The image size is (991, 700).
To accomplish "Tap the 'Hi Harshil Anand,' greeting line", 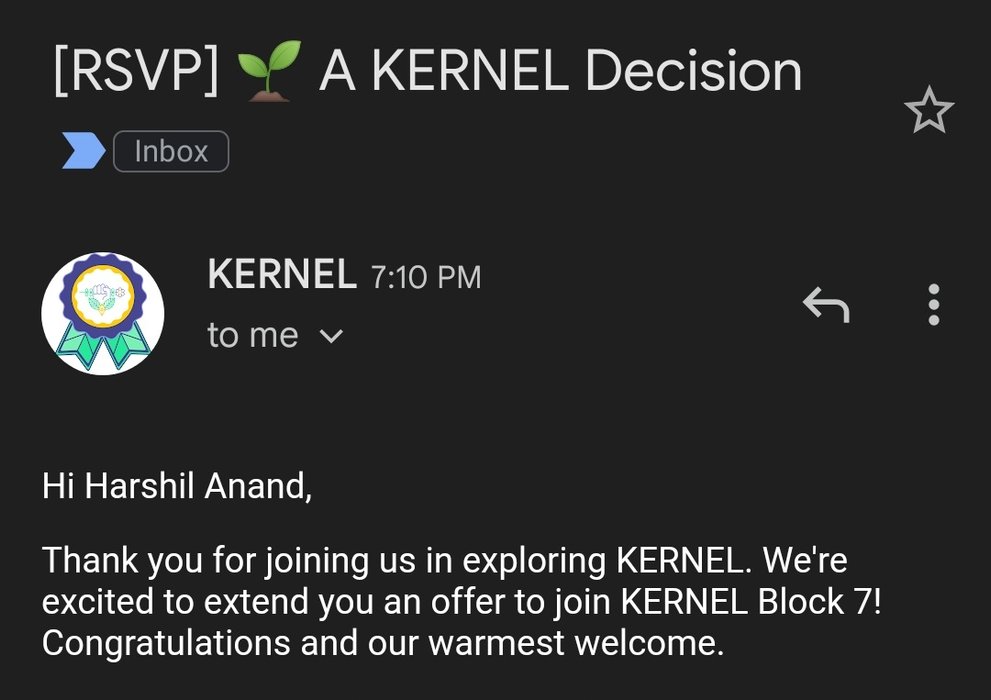I will [177, 486].
